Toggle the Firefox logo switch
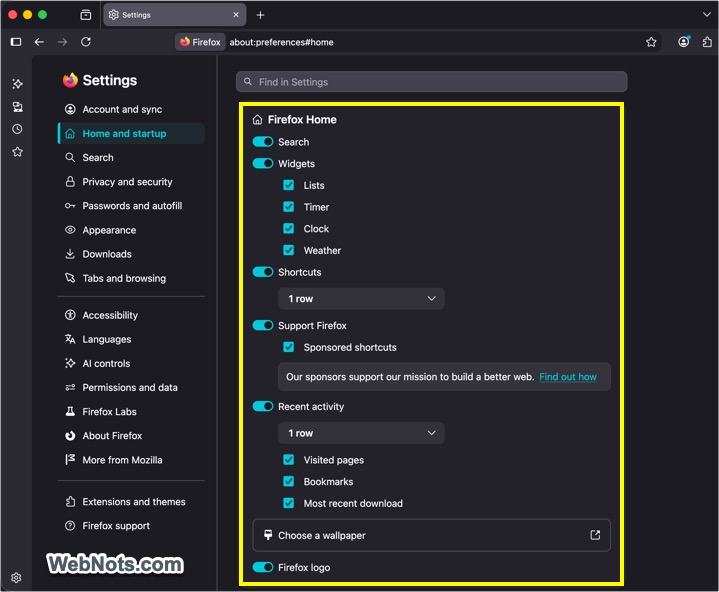Screen dimensions: 719x592 pos(263,567)
